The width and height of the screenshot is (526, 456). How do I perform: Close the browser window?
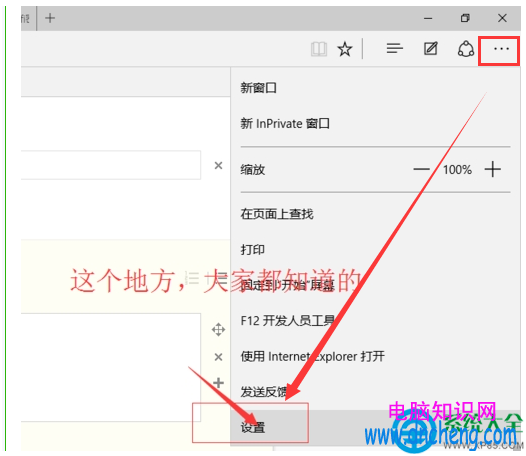(x=502, y=18)
